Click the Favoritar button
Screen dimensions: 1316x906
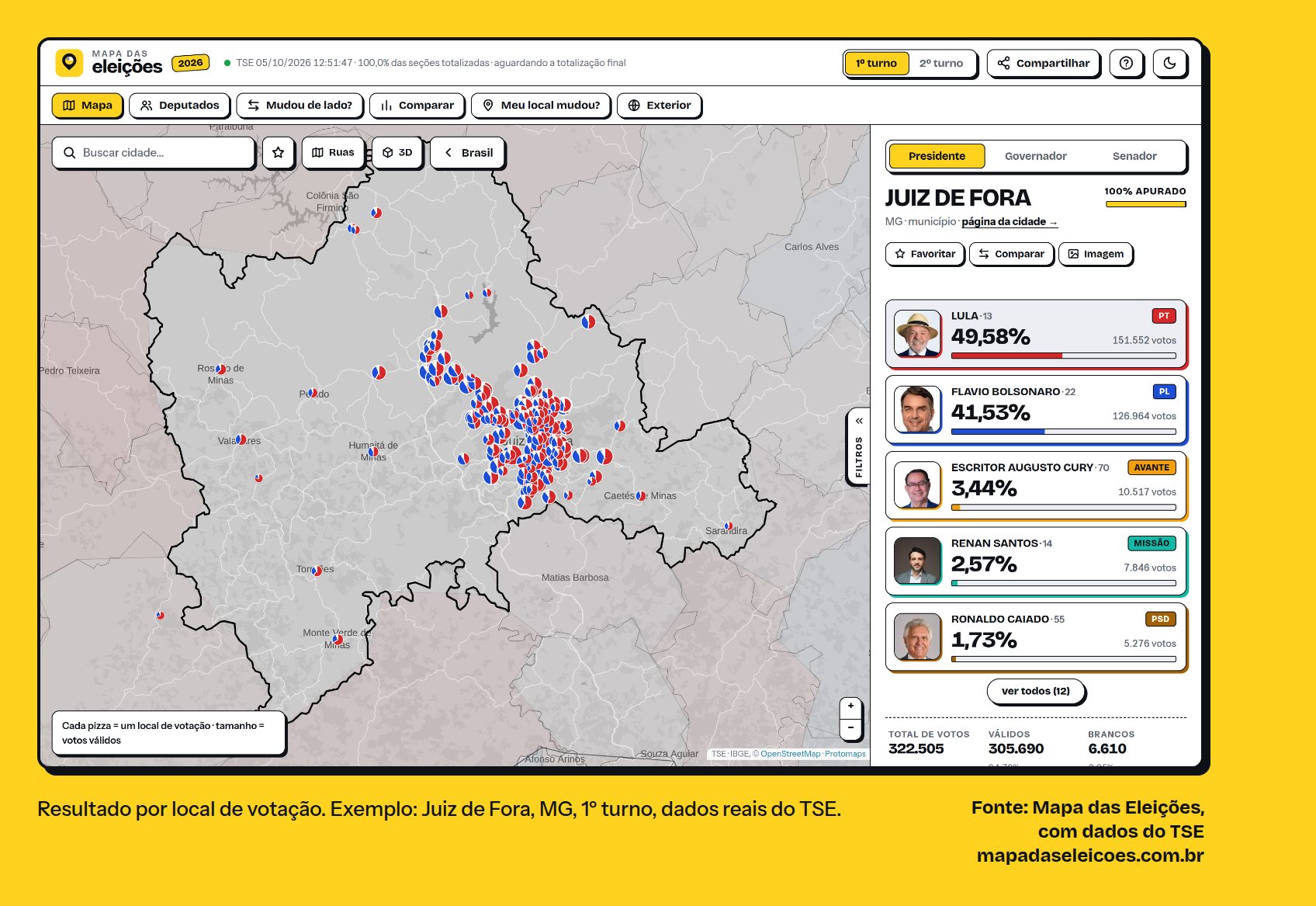pyautogui.click(x=925, y=254)
